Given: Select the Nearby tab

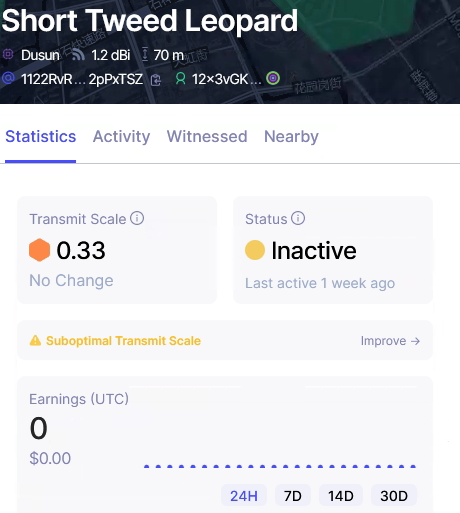Looking at the screenshot, I should click(291, 137).
